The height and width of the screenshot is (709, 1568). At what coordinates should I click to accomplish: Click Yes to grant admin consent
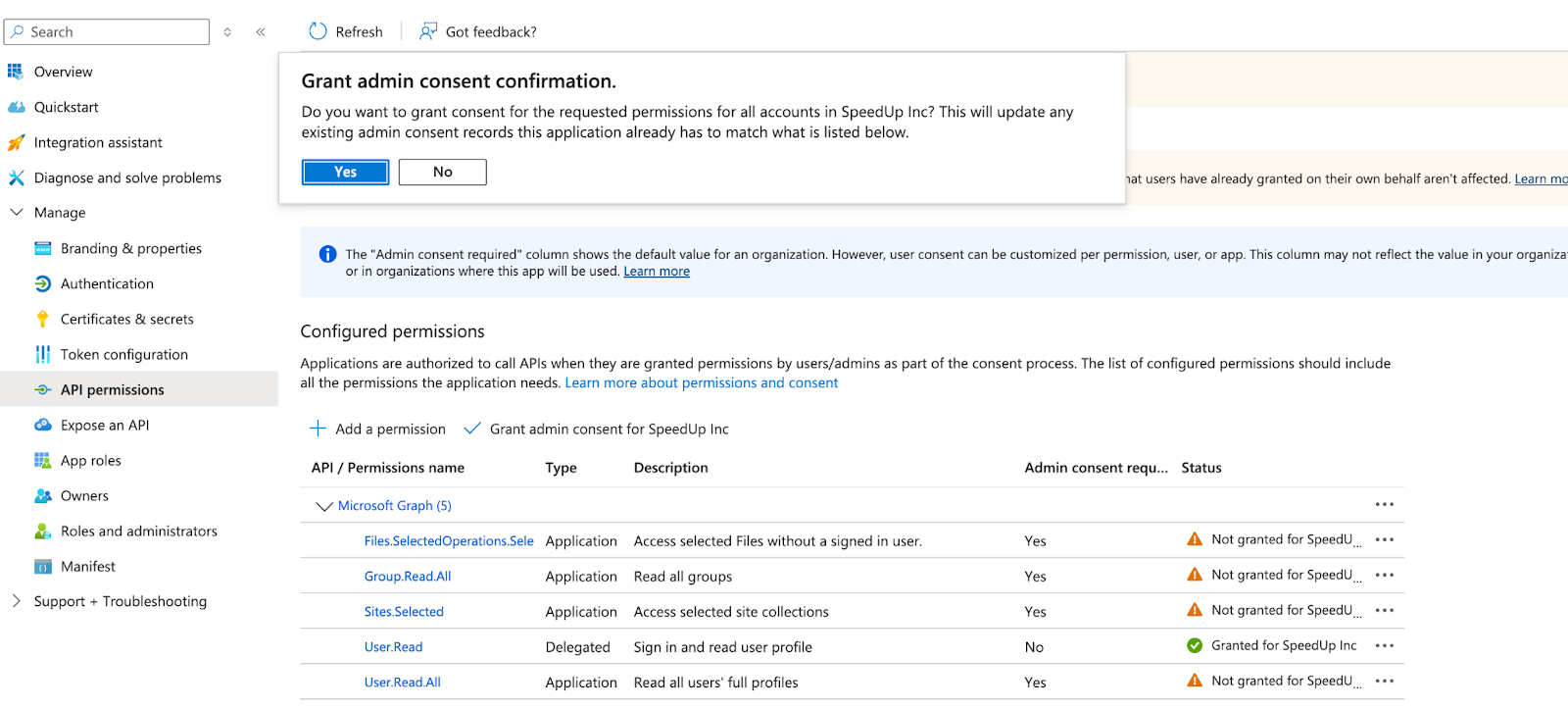coord(345,172)
